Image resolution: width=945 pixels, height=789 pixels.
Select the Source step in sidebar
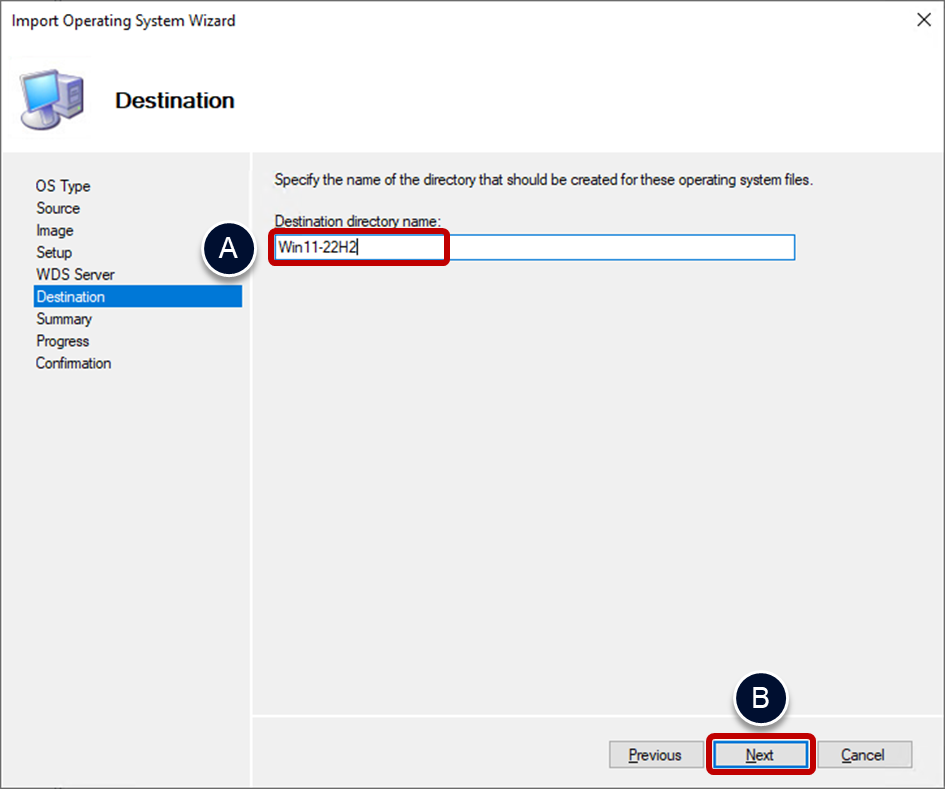(x=58, y=208)
